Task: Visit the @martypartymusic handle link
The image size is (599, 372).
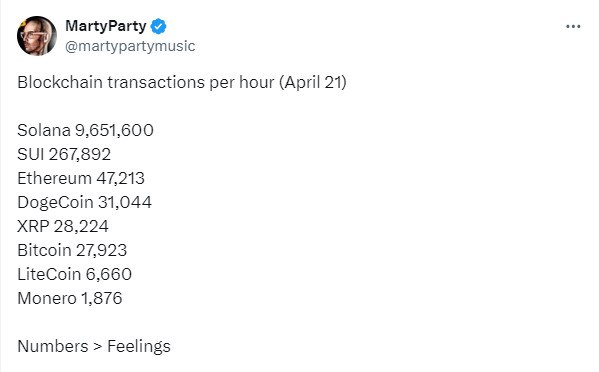Action: coord(130,46)
